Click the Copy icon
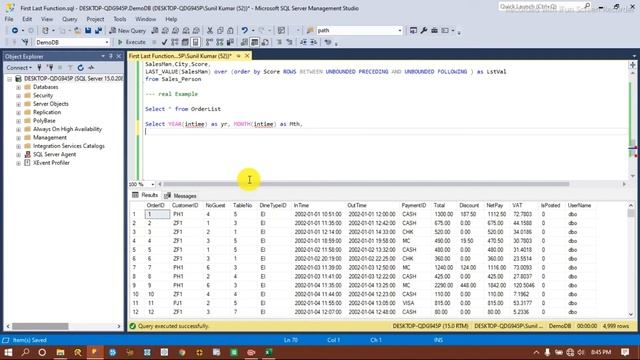 pos(220,31)
